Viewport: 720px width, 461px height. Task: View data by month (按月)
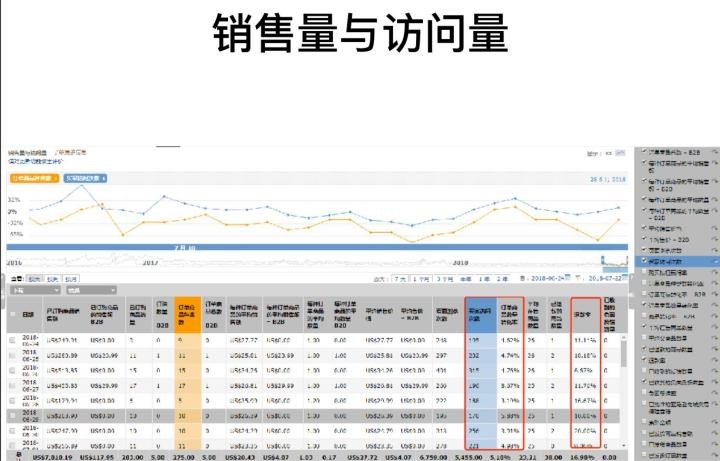coord(71,279)
